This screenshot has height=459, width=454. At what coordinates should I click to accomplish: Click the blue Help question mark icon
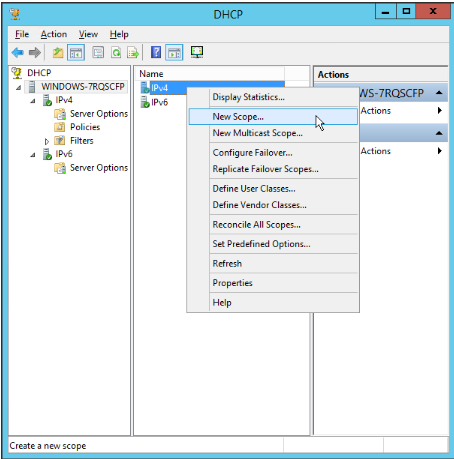click(156, 52)
